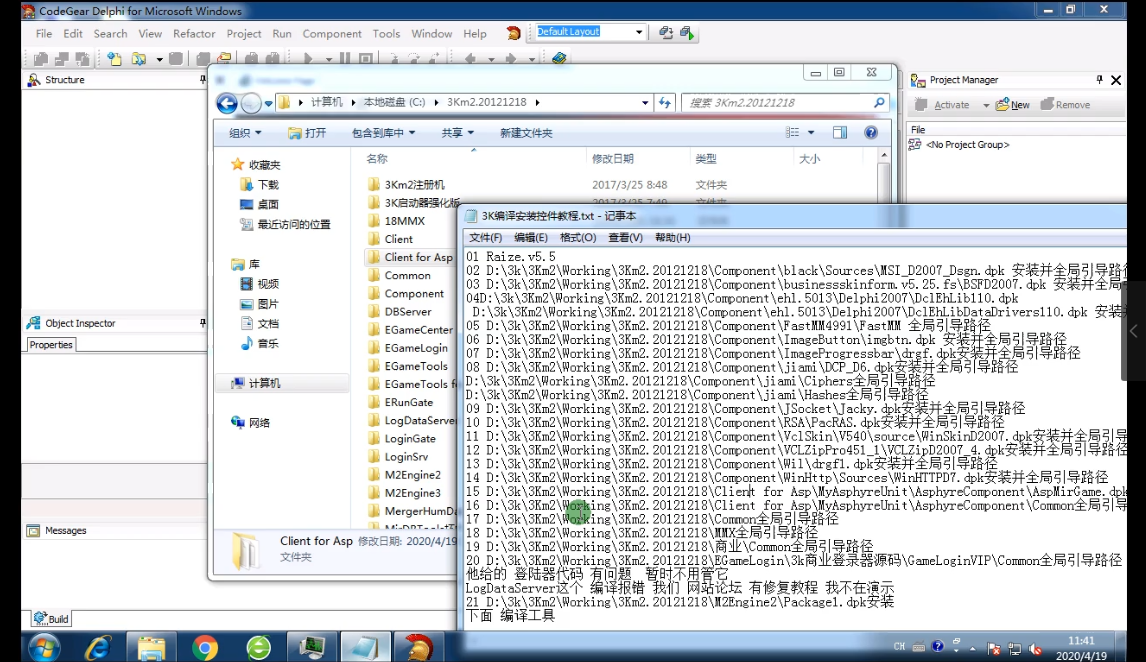Select the 3Km2注册机 folder
Screen dimensions: 1146x662
(414, 184)
